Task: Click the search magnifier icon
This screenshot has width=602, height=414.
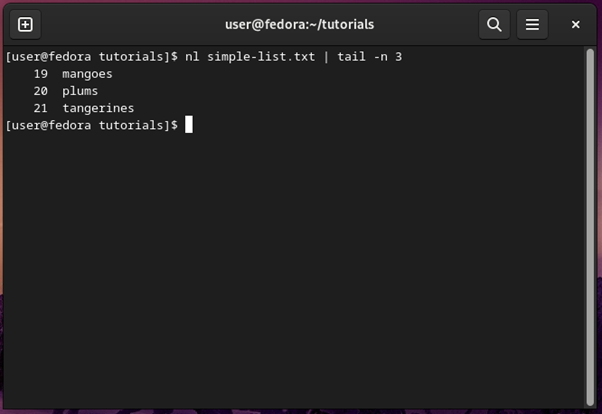Action: click(494, 24)
